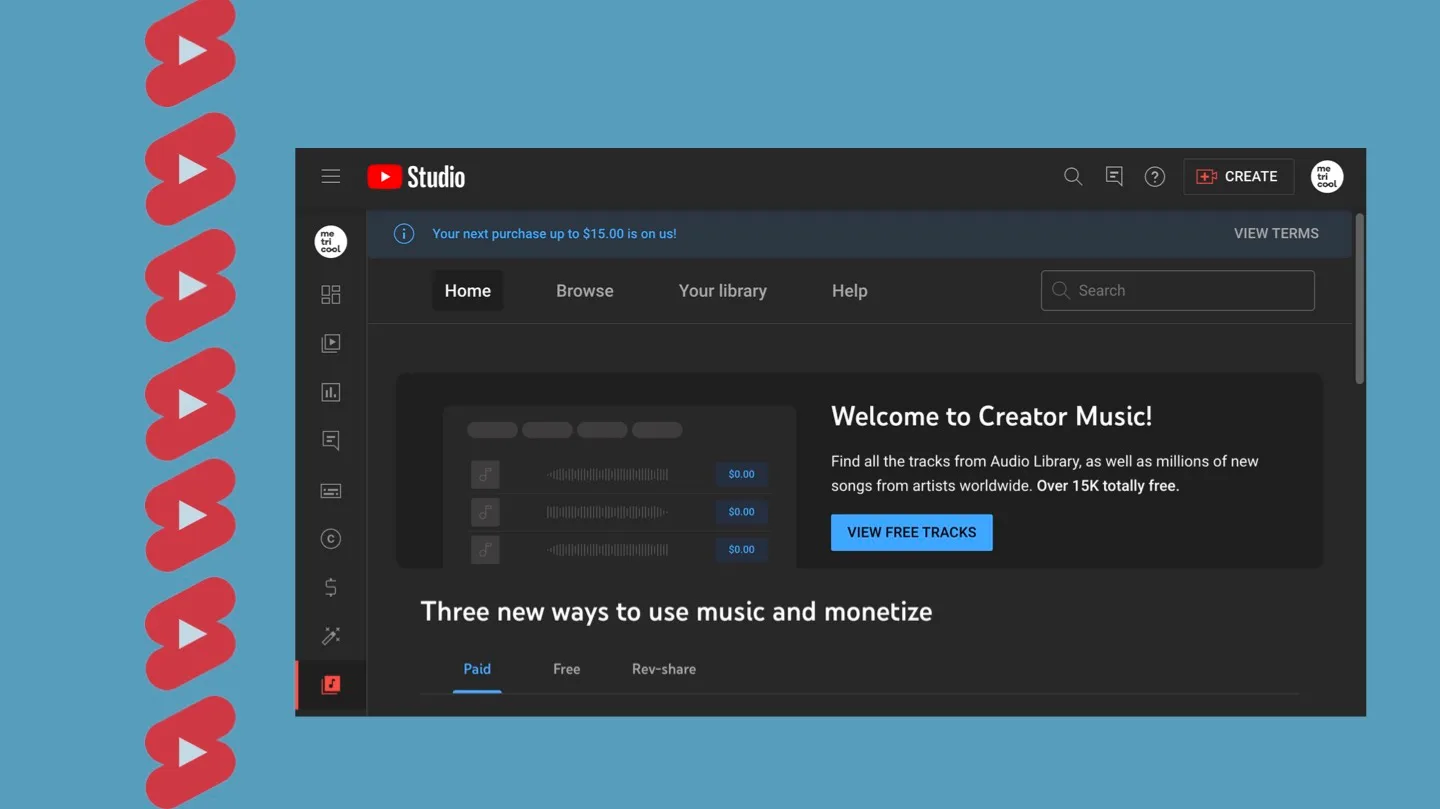This screenshot has width=1440, height=809.
Task: Select the Rev-share tab
Action: [x=664, y=669]
